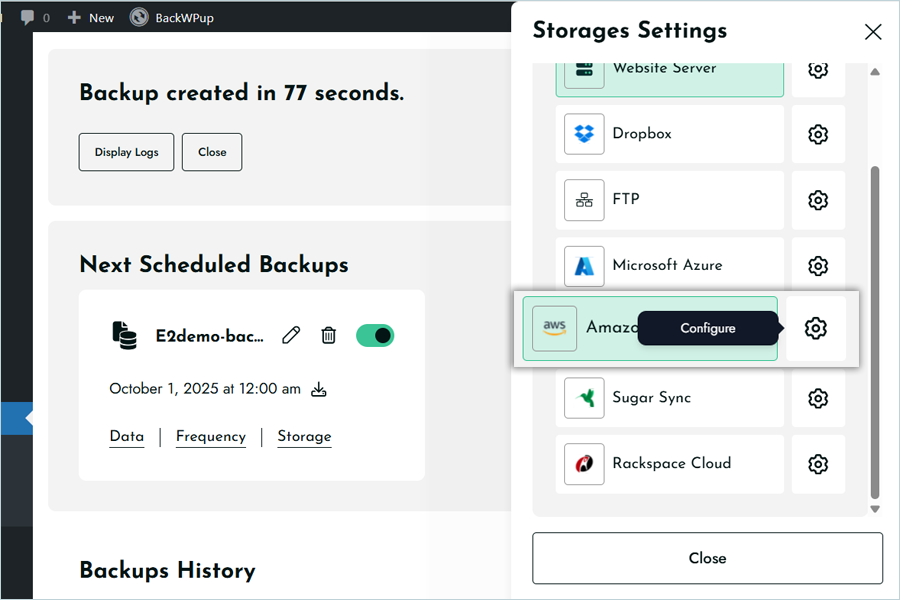Delete the E2demo backup job
This screenshot has height=600, width=900.
point(328,335)
